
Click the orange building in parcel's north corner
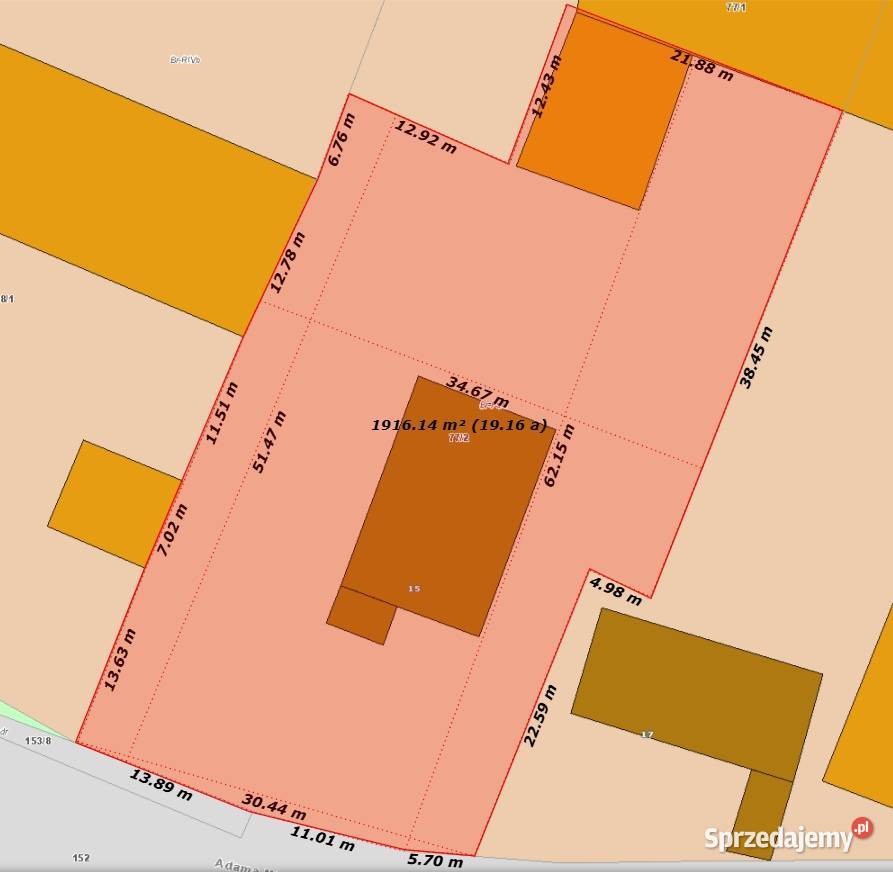click(x=603, y=110)
